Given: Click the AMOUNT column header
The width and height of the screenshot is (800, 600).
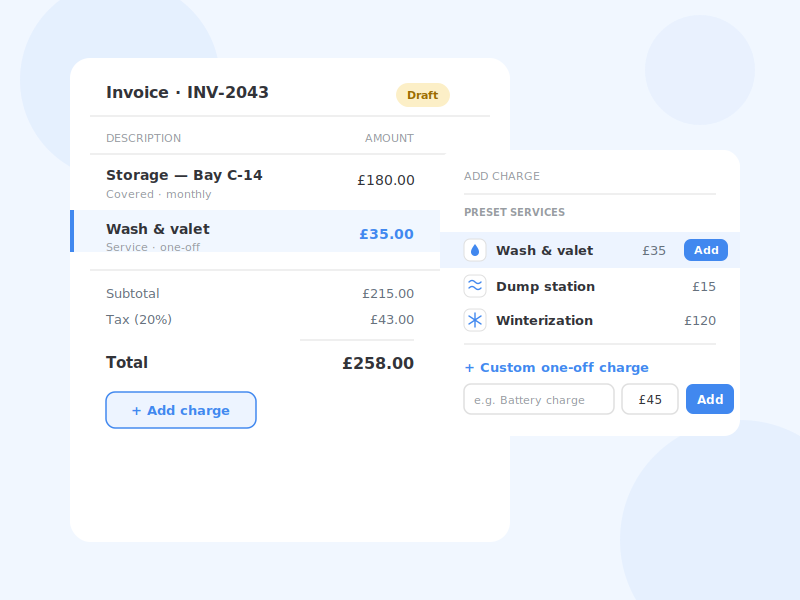Looking at the screenshot, I should (389, 138).
